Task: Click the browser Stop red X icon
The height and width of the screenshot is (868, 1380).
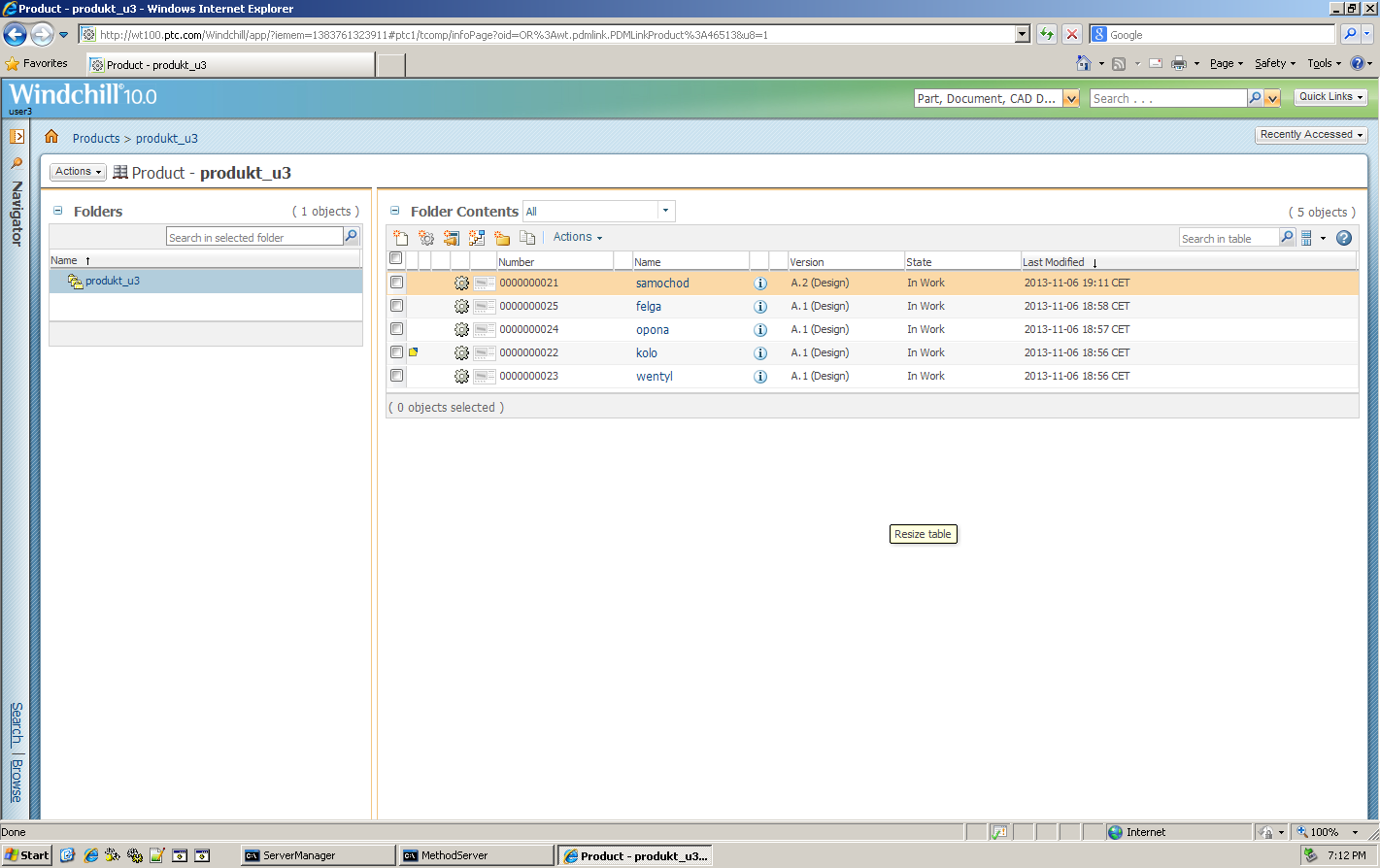Action: 1072,34
